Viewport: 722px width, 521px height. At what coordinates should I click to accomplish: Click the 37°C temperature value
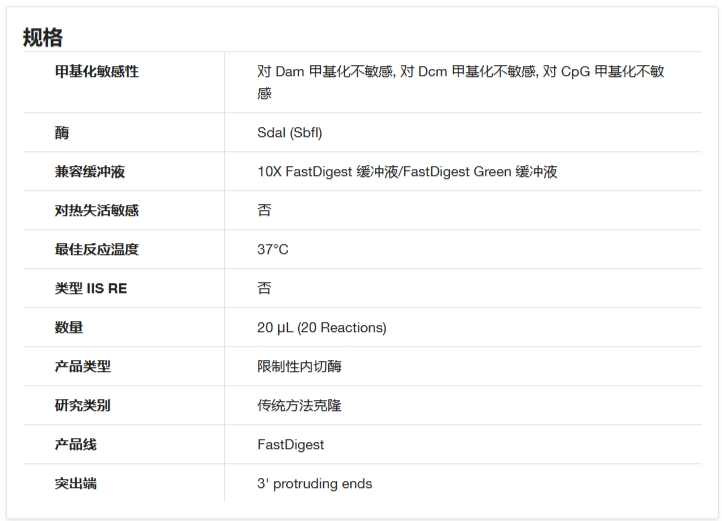[x=273, y=249]
